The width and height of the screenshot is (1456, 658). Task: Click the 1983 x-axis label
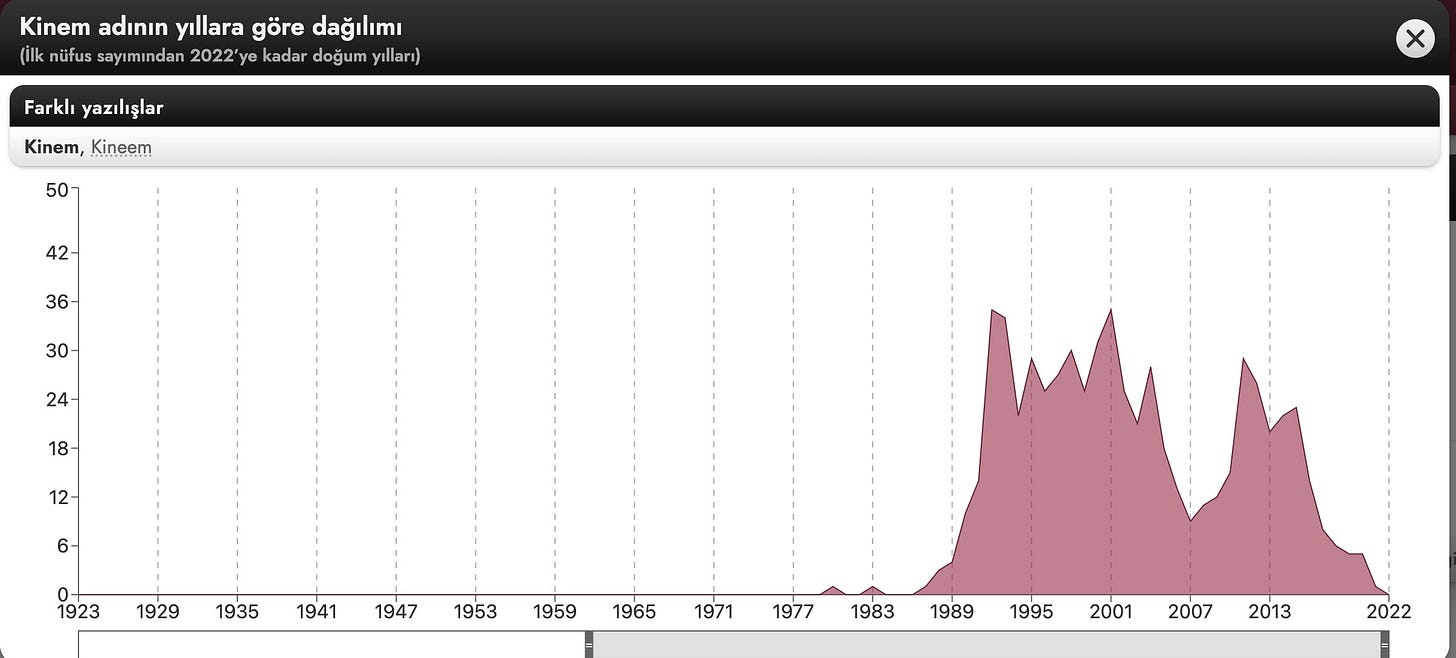coord(873,611)
